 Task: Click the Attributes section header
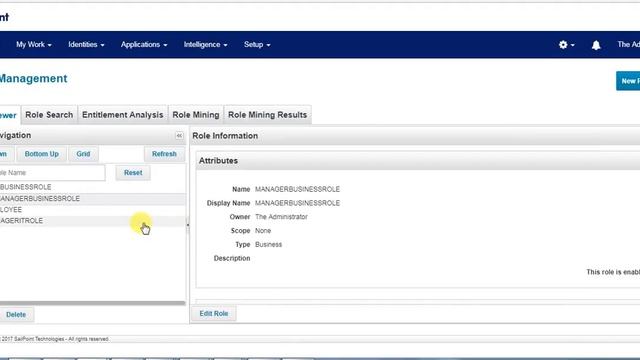tap(418, 161)
